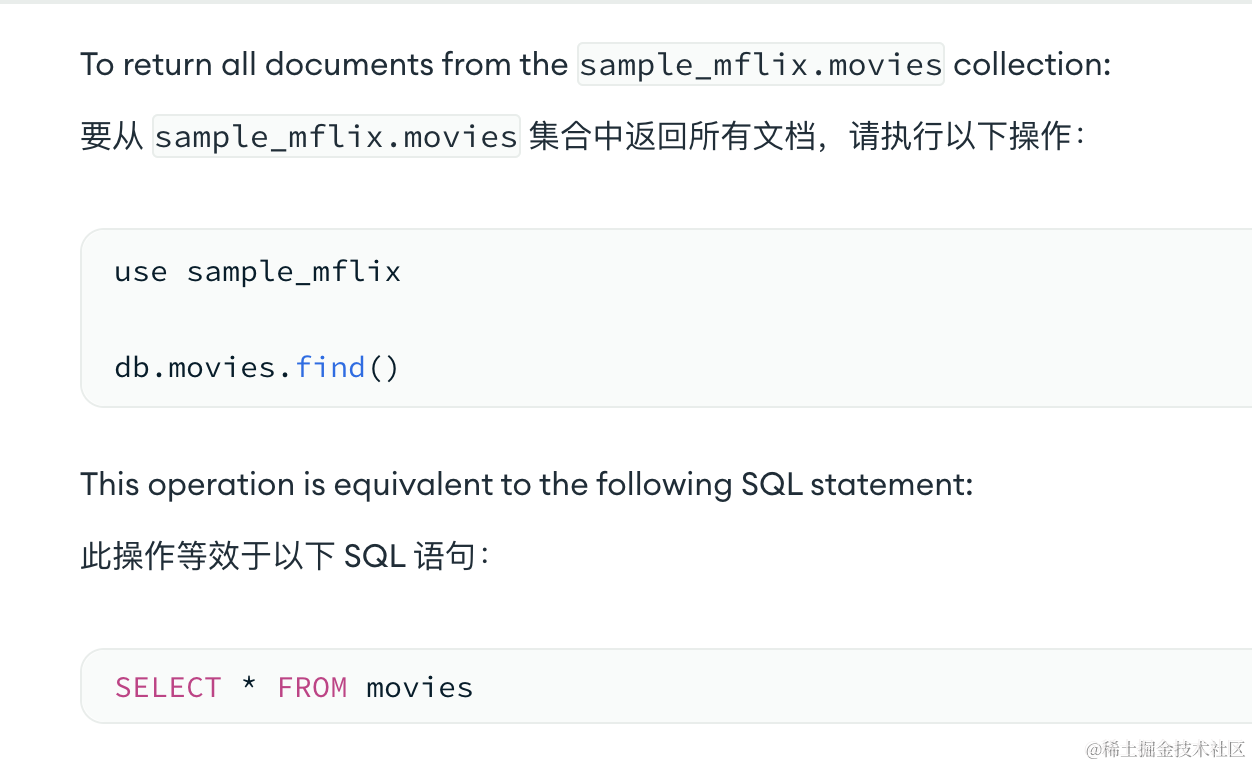1252x766 pixels.
Task: Click "movies" in the SQL code block
Action: point(419,687)
